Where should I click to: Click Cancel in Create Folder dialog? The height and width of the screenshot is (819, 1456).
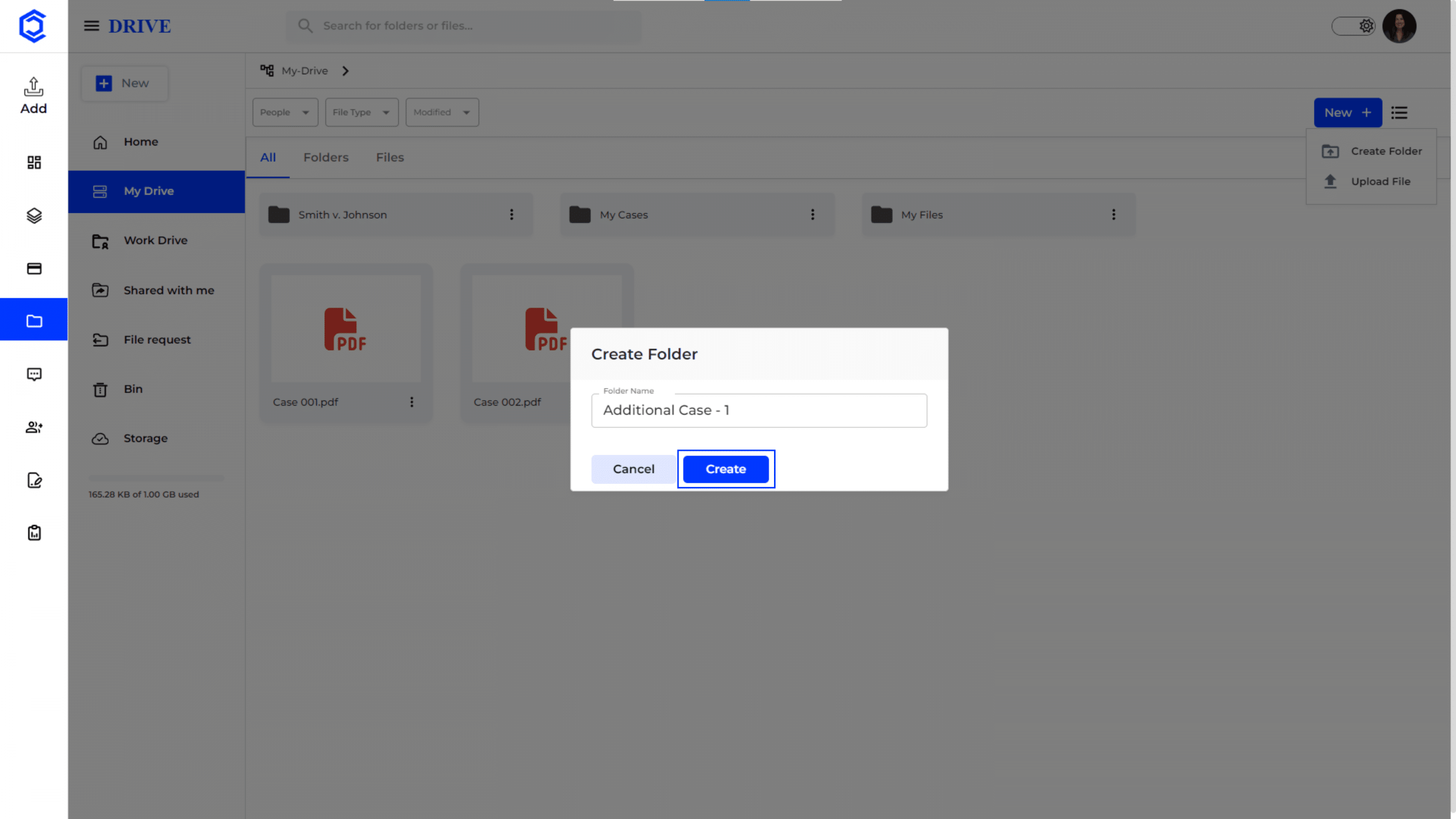coord(633,469)
